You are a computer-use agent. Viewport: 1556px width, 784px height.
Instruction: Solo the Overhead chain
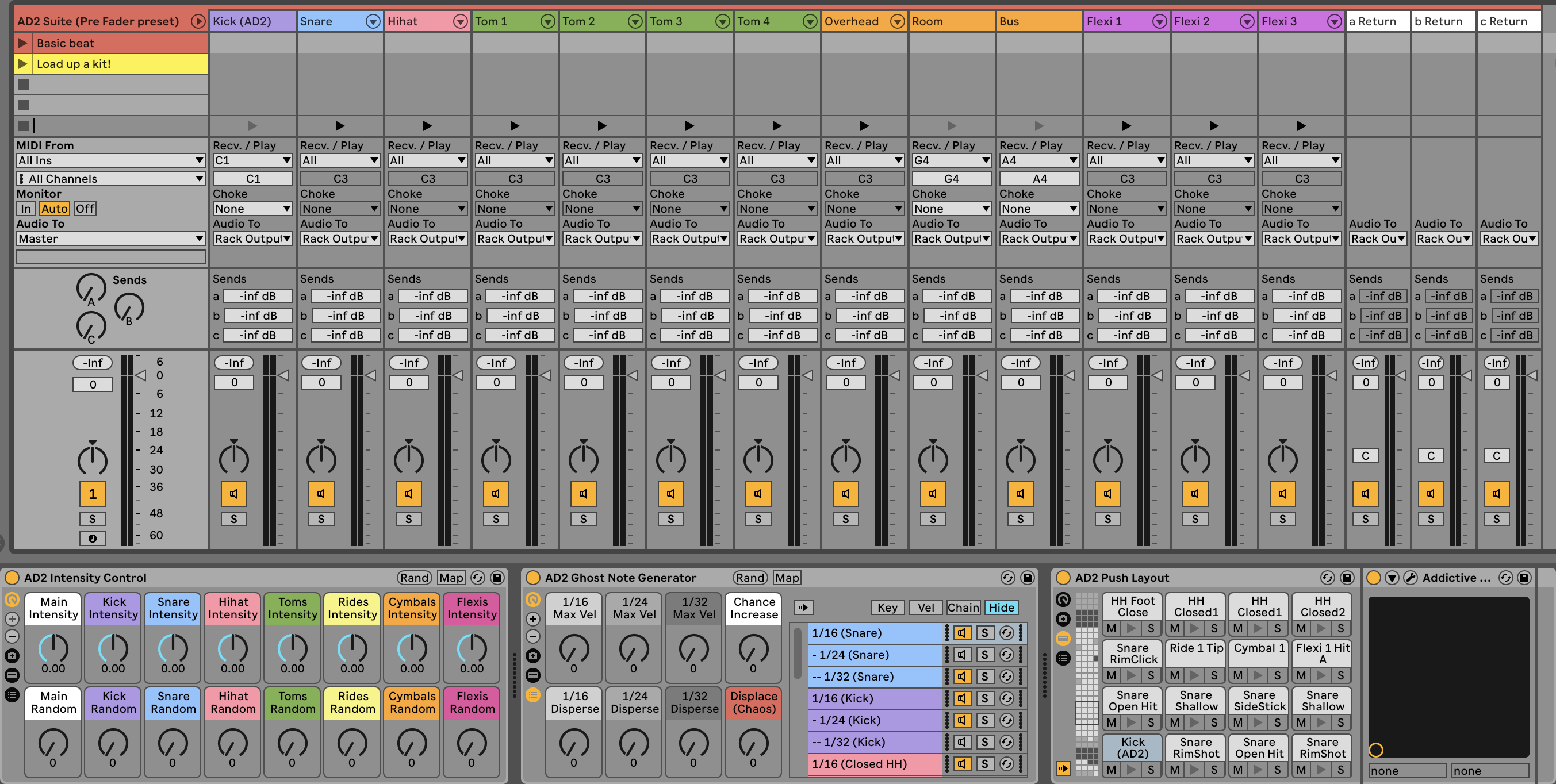coord(845,518)
